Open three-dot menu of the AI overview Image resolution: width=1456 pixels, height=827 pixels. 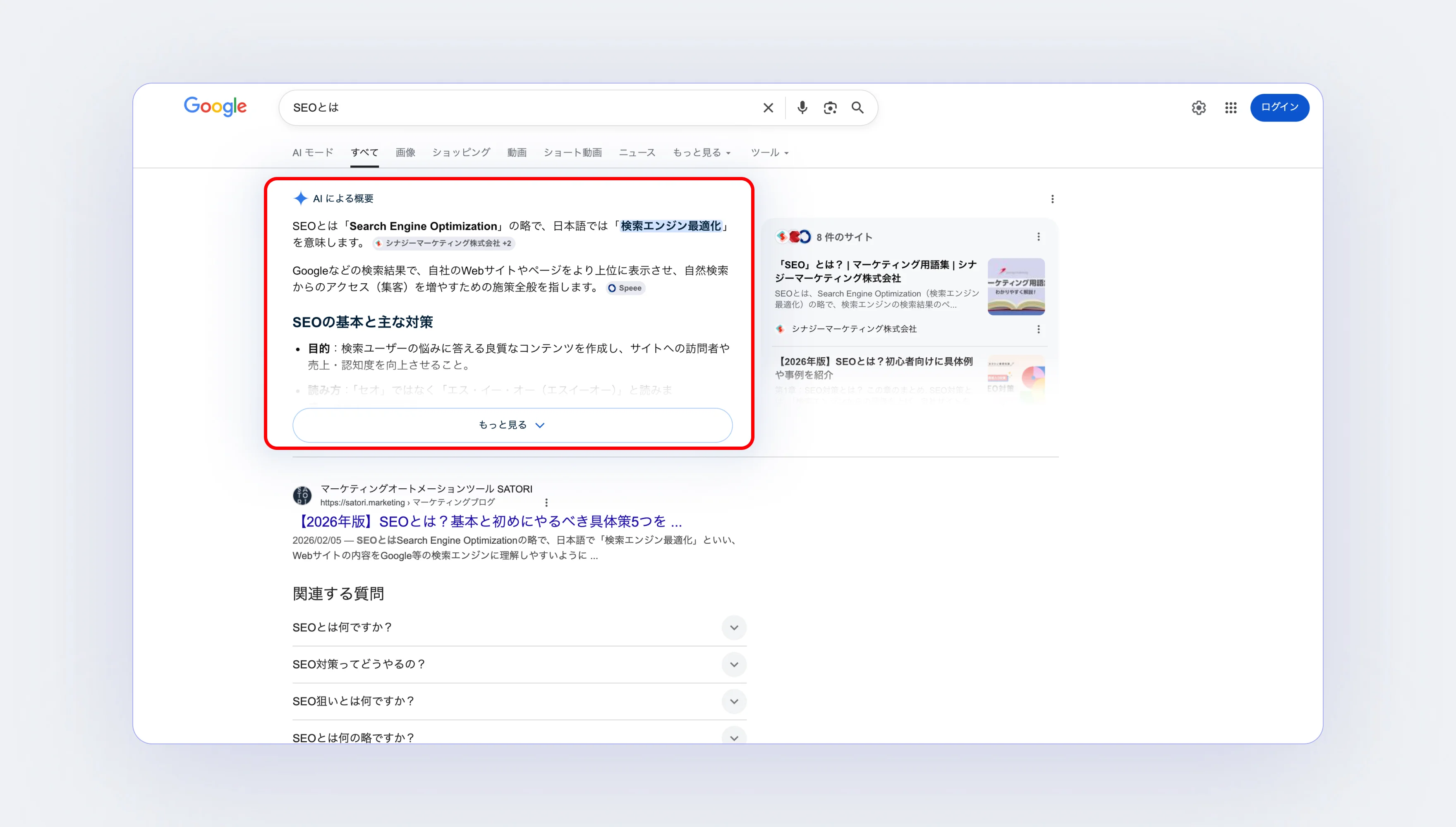click(x=1052, y=199)
